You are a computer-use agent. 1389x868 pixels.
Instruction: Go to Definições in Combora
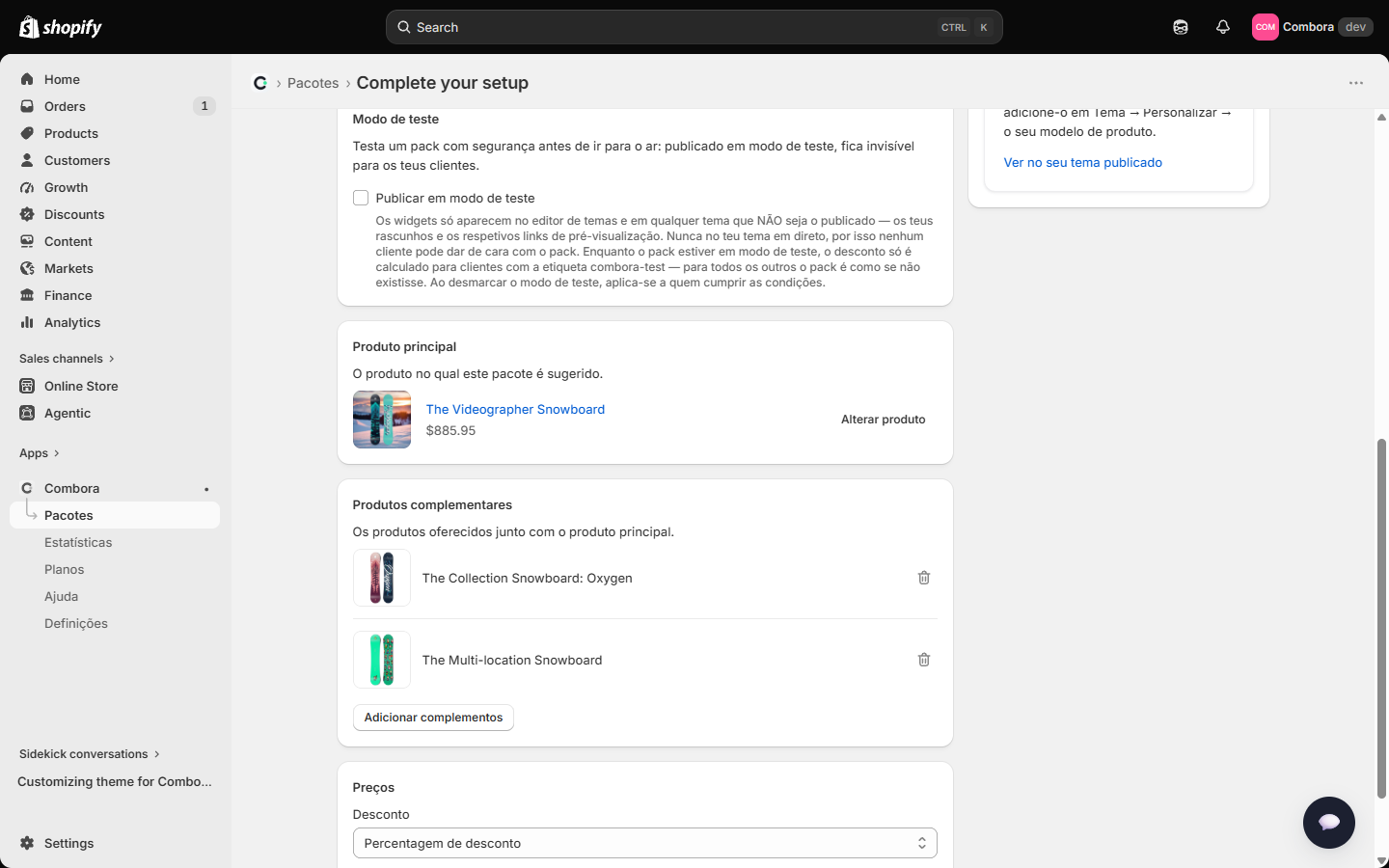click(76, 623)
